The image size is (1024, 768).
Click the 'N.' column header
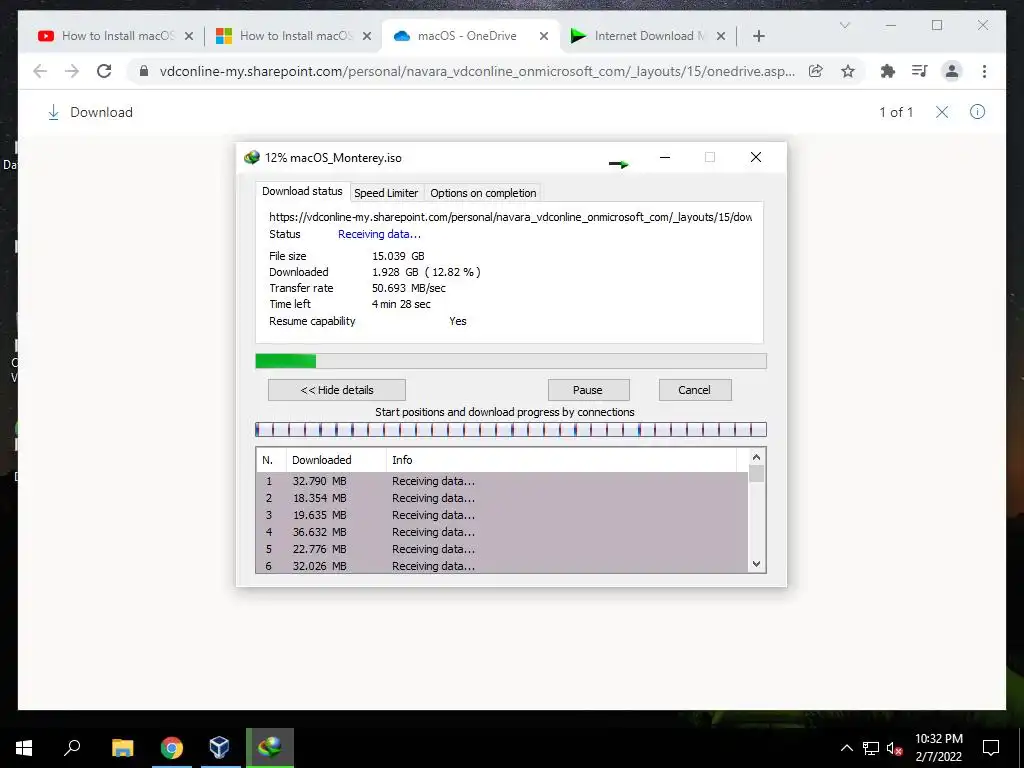271,460
